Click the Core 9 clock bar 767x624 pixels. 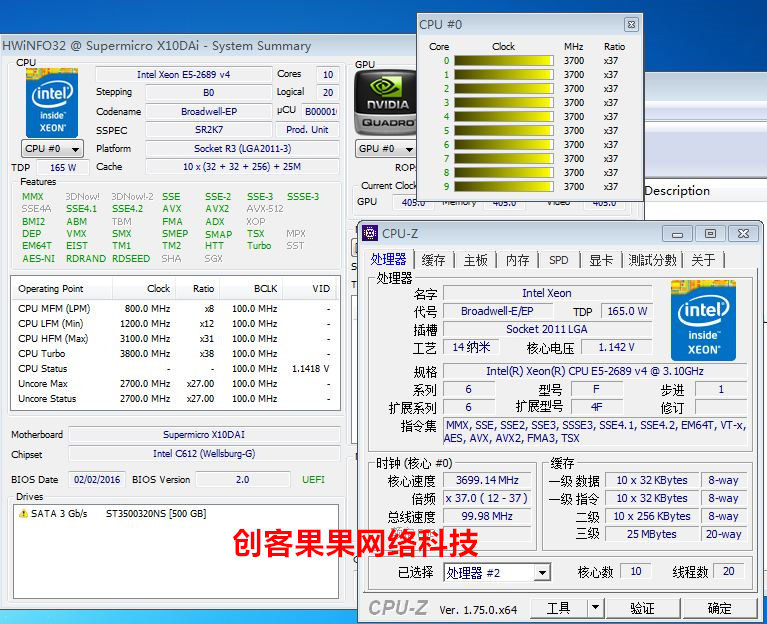[x=503, y=186]
